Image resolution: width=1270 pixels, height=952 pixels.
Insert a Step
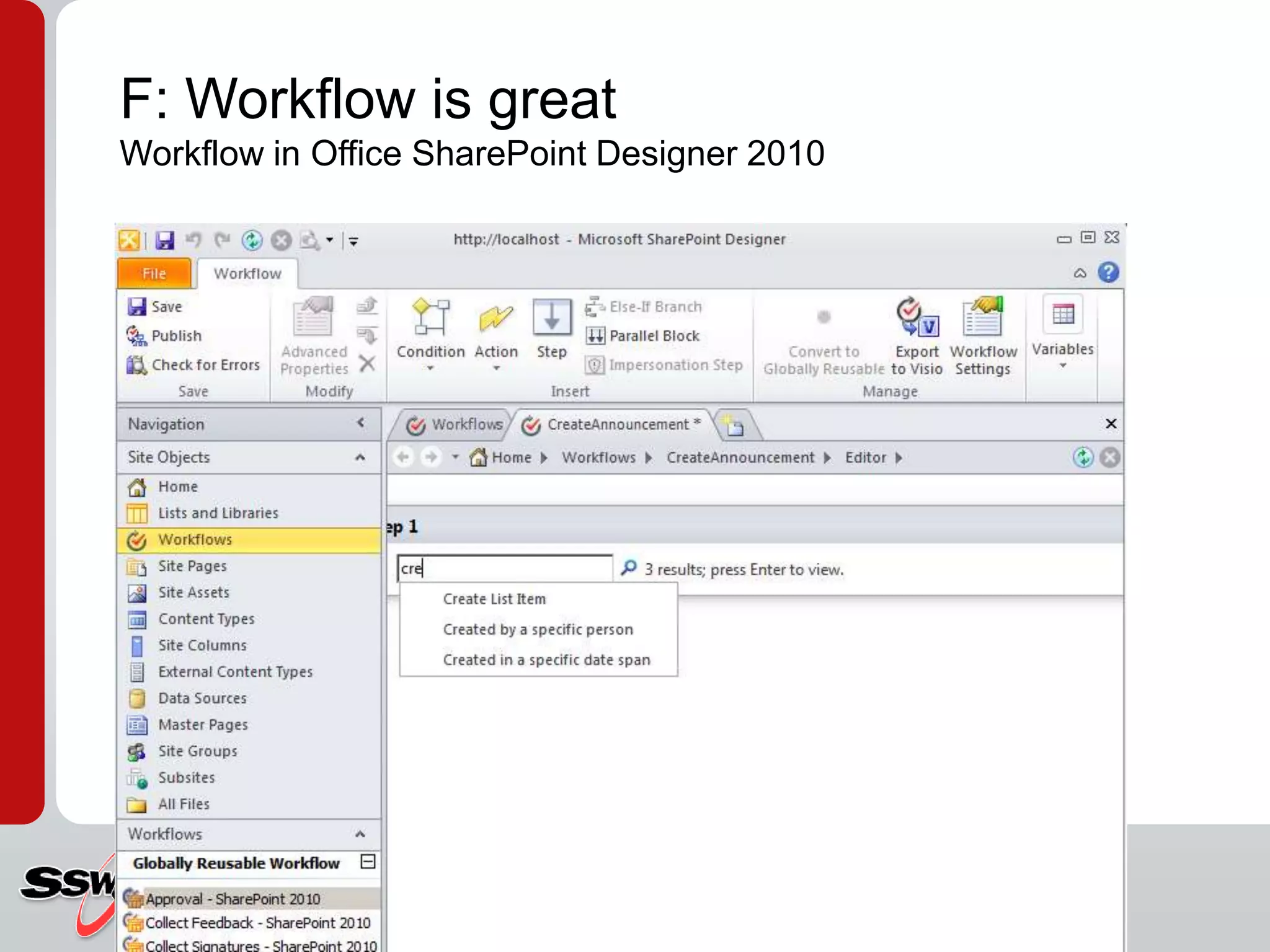pos(551,328)
